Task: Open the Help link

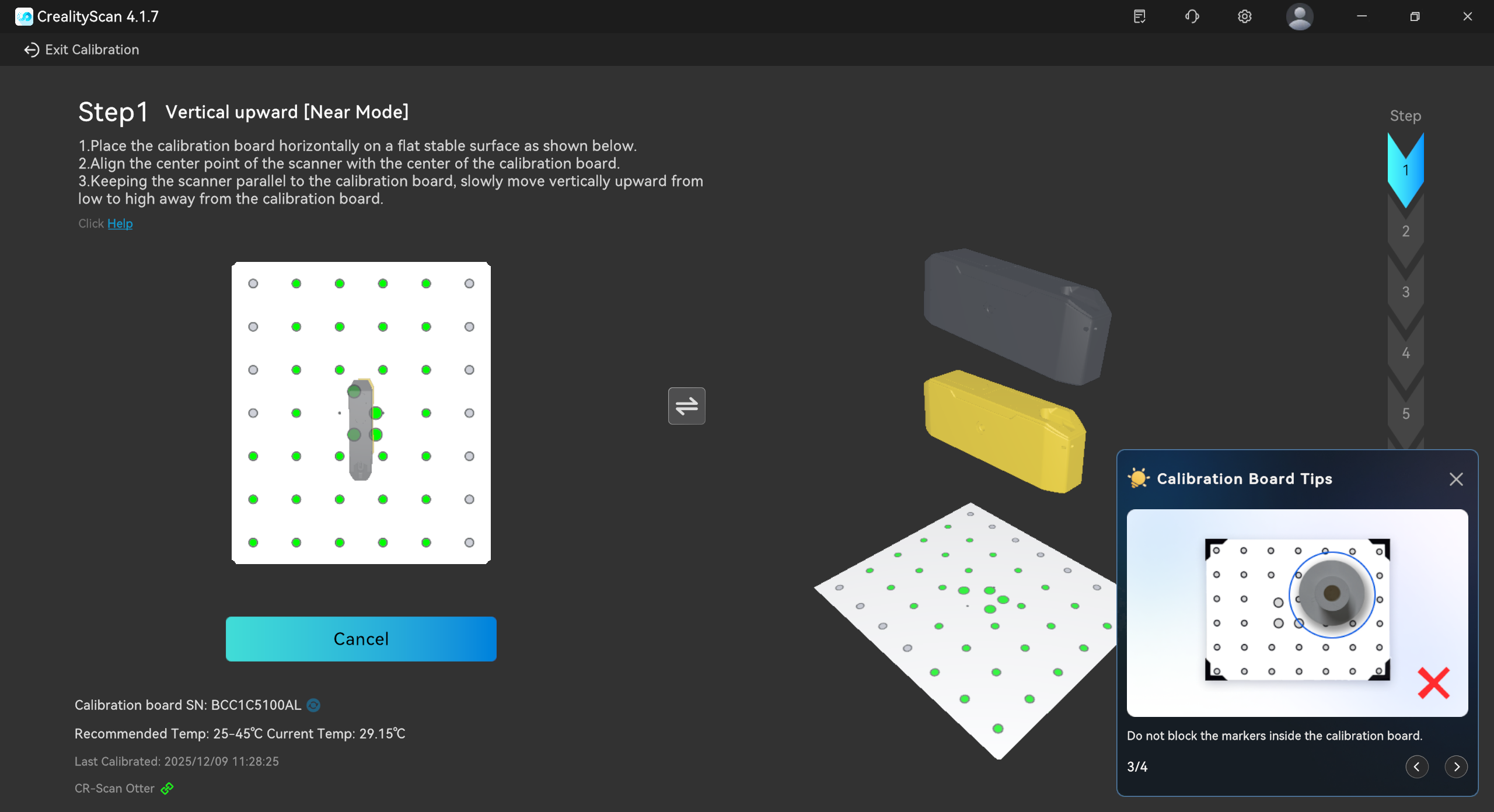Action: coord(120,223)
